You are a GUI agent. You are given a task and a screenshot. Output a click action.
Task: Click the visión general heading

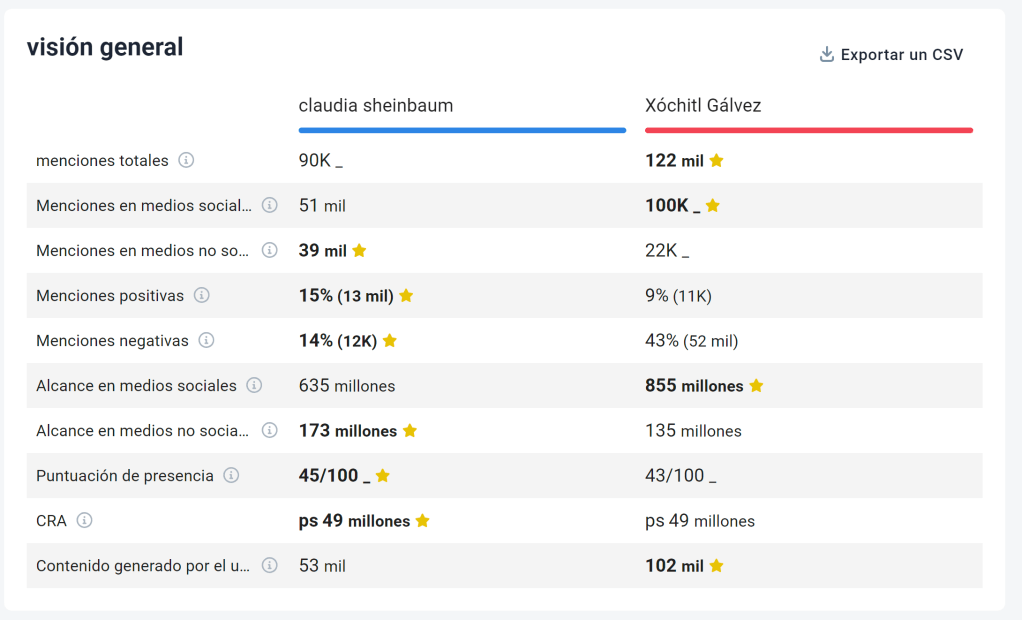pos(105,47)
